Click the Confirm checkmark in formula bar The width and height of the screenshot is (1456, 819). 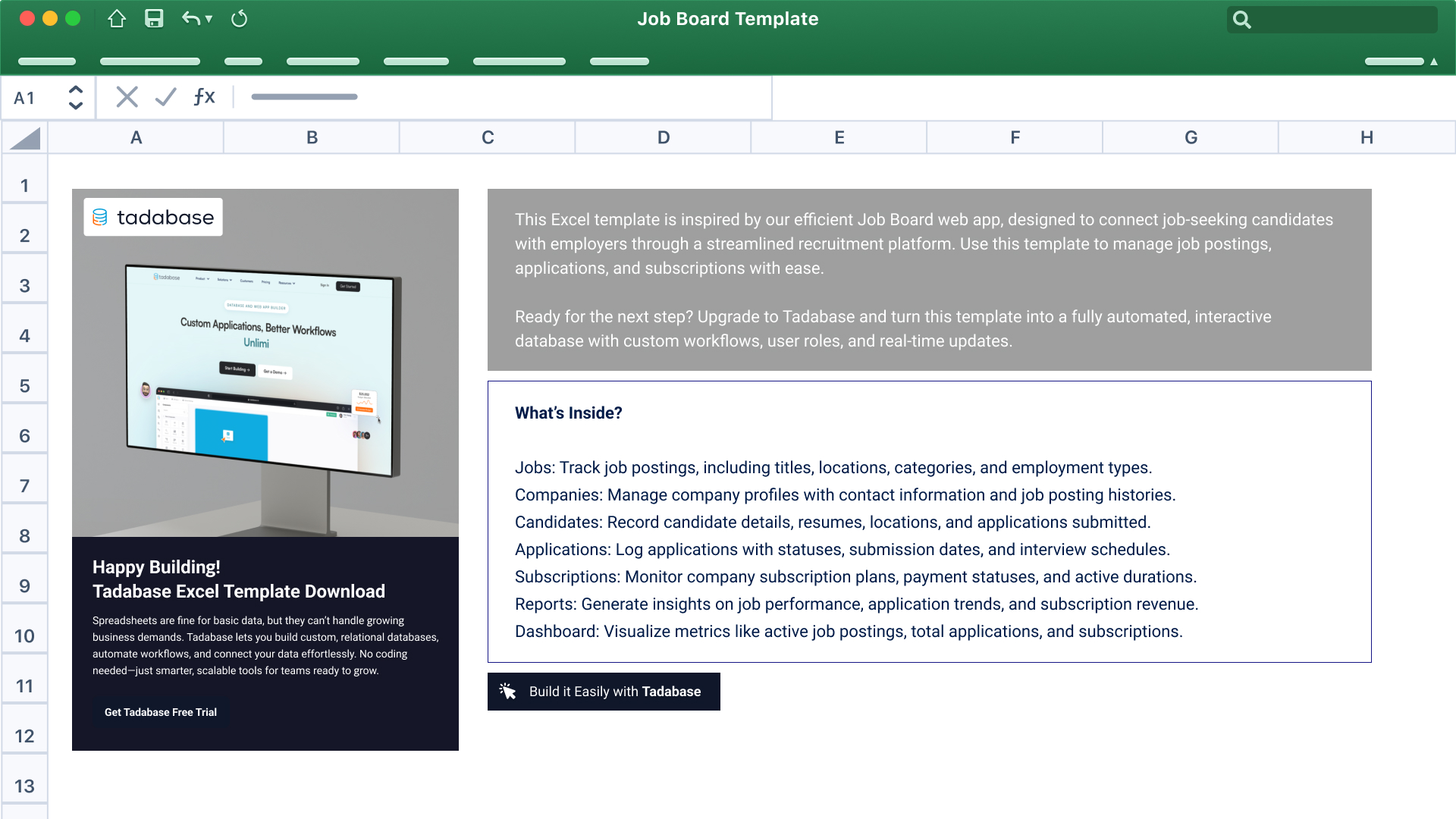pos(165,97)
